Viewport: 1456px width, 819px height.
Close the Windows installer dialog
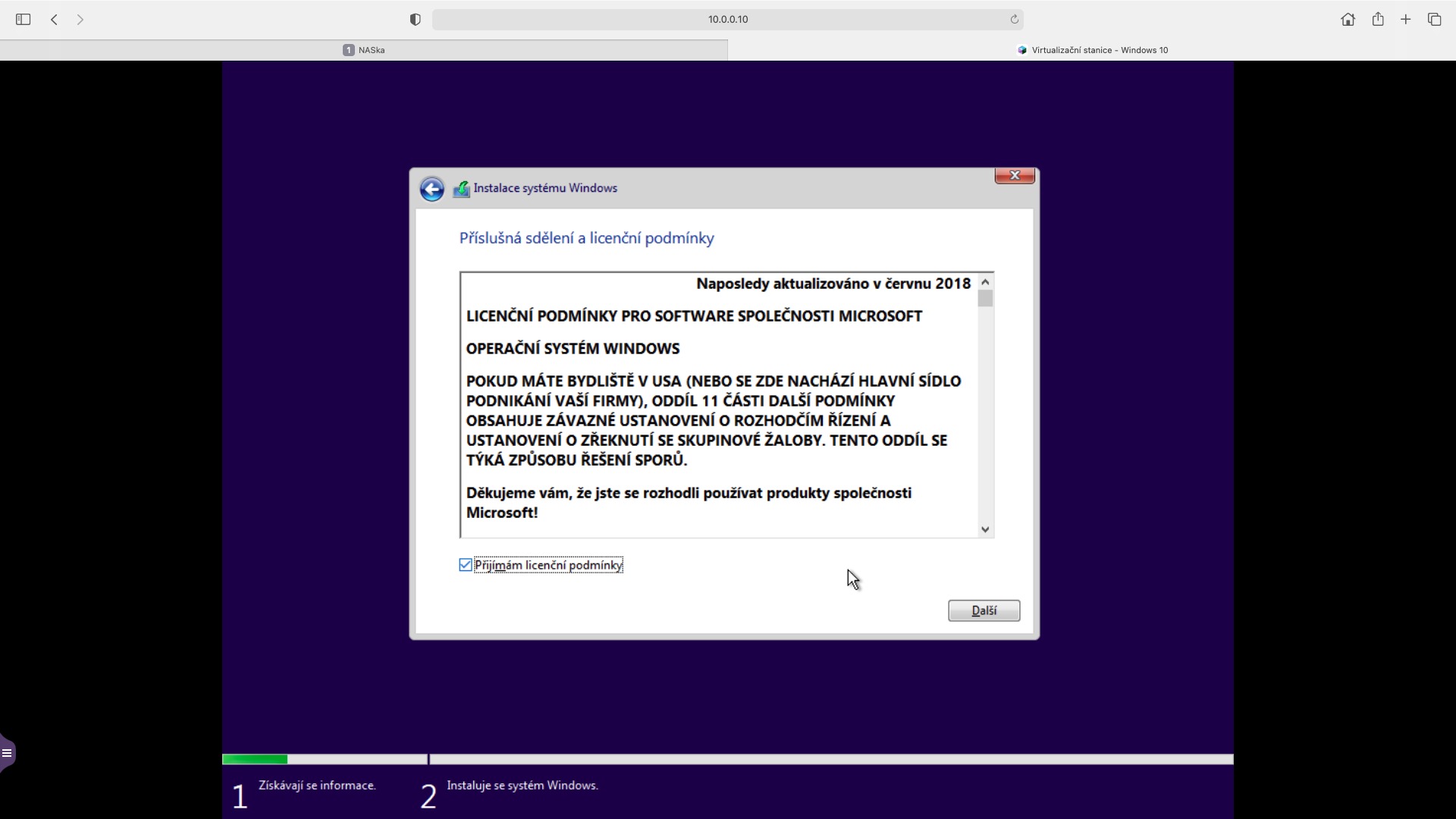tap(1014, 175)
